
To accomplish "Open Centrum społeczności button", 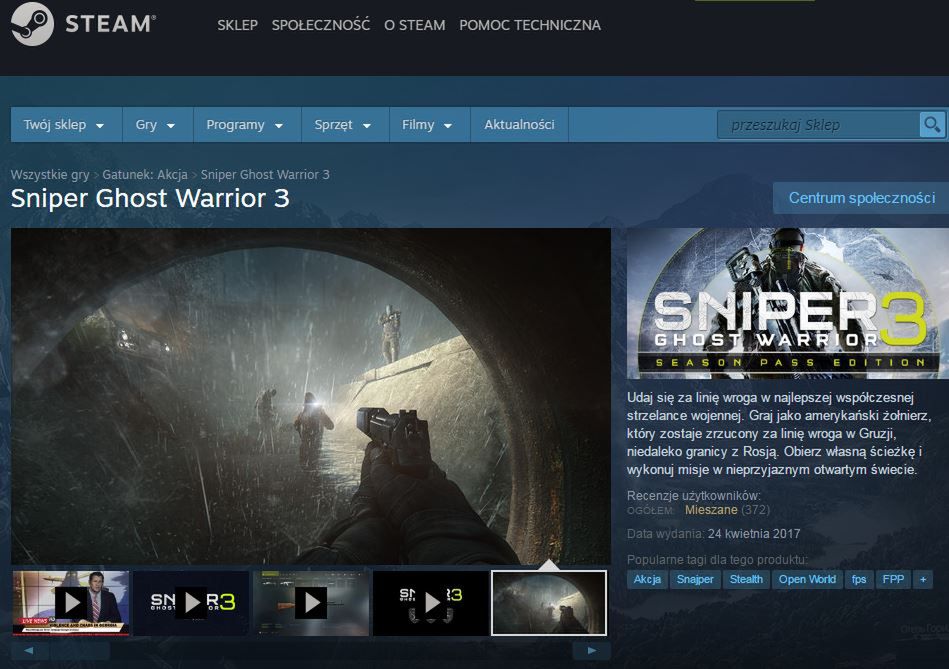I will (862, 198).
